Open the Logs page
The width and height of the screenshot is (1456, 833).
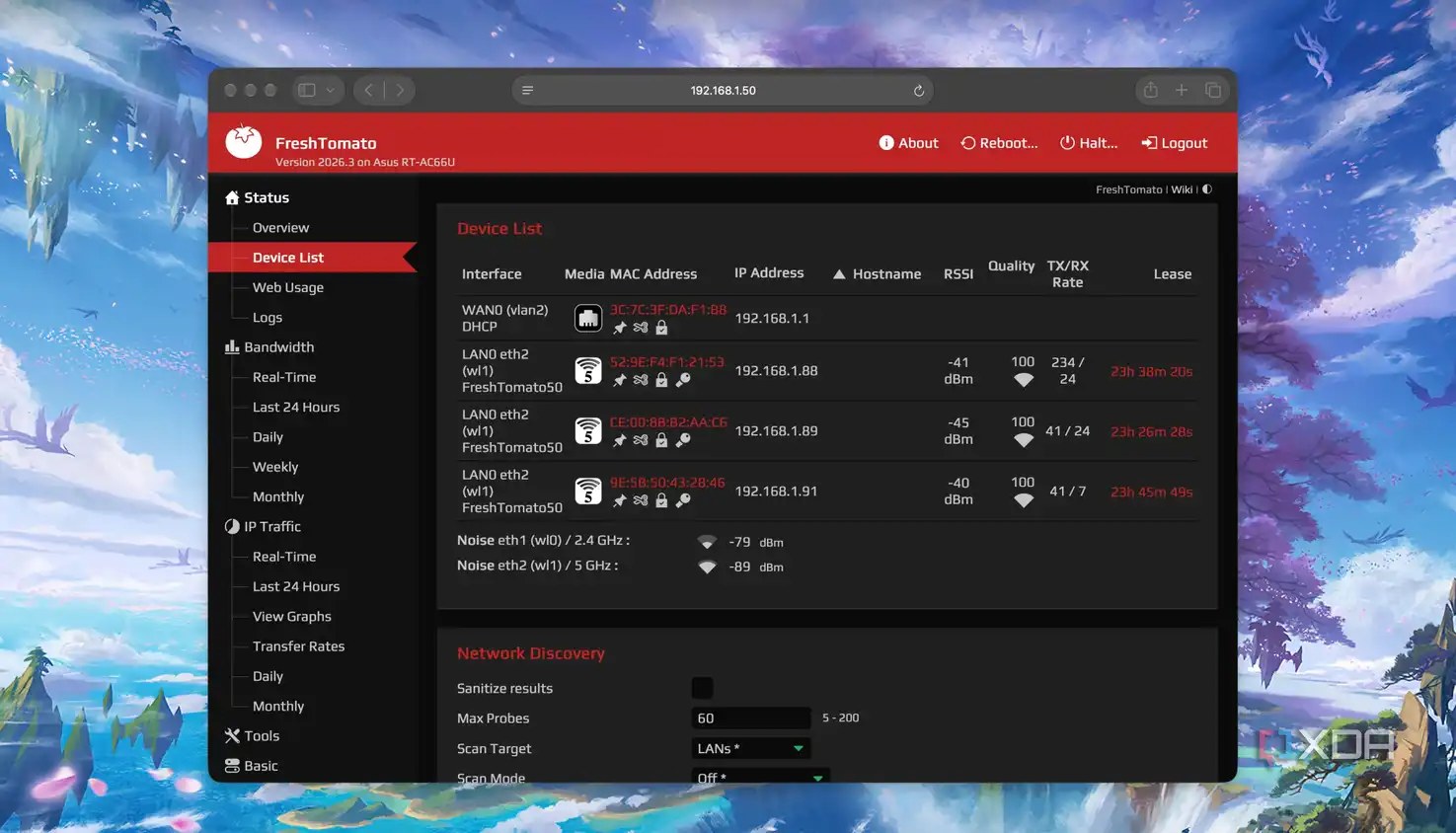point(268,318)
